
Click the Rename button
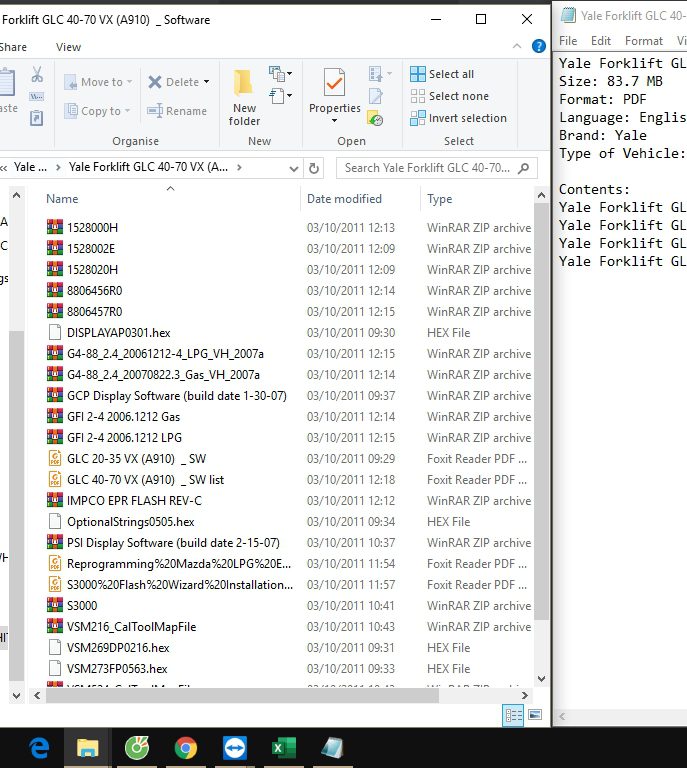pos(177,111)
